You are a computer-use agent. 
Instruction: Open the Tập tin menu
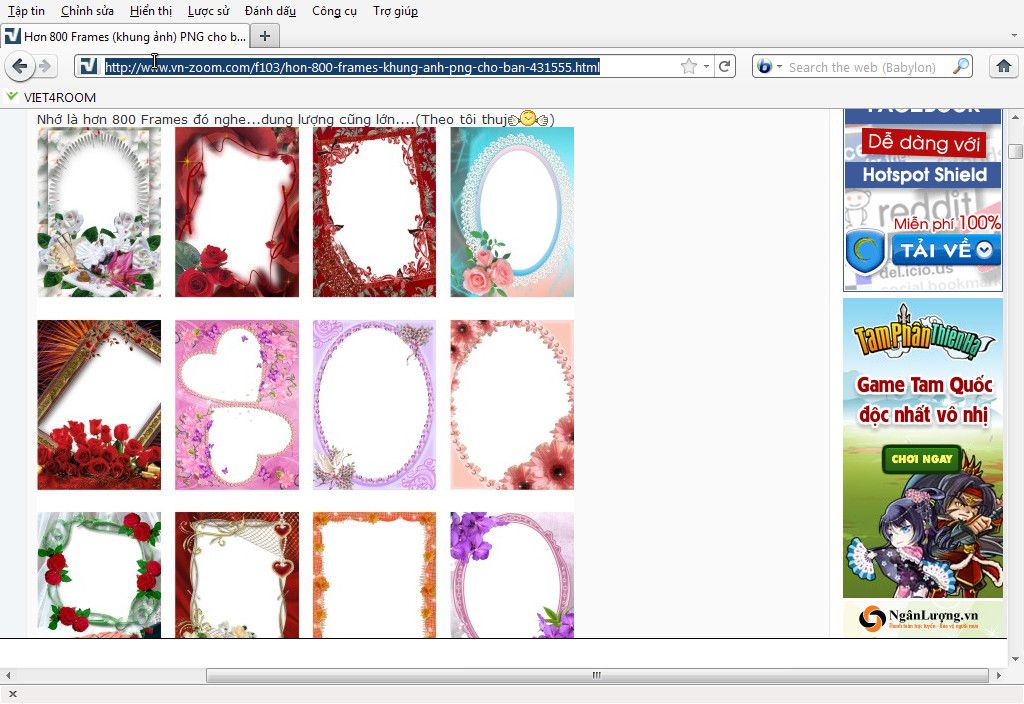(26, 11)
